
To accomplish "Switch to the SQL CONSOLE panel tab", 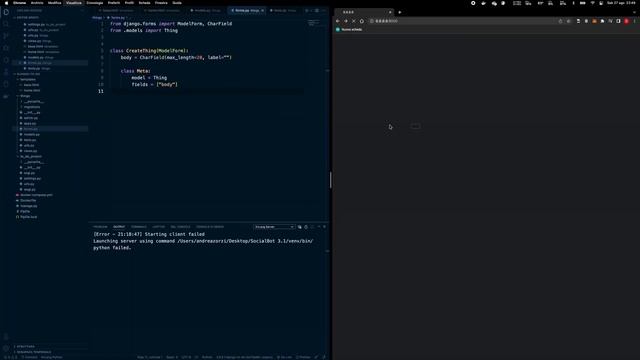I will point(180,227).
